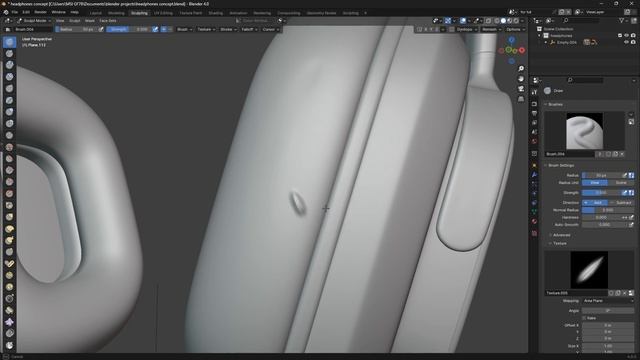
Task: Open the Texture properties tab icon
Action: 534,233
